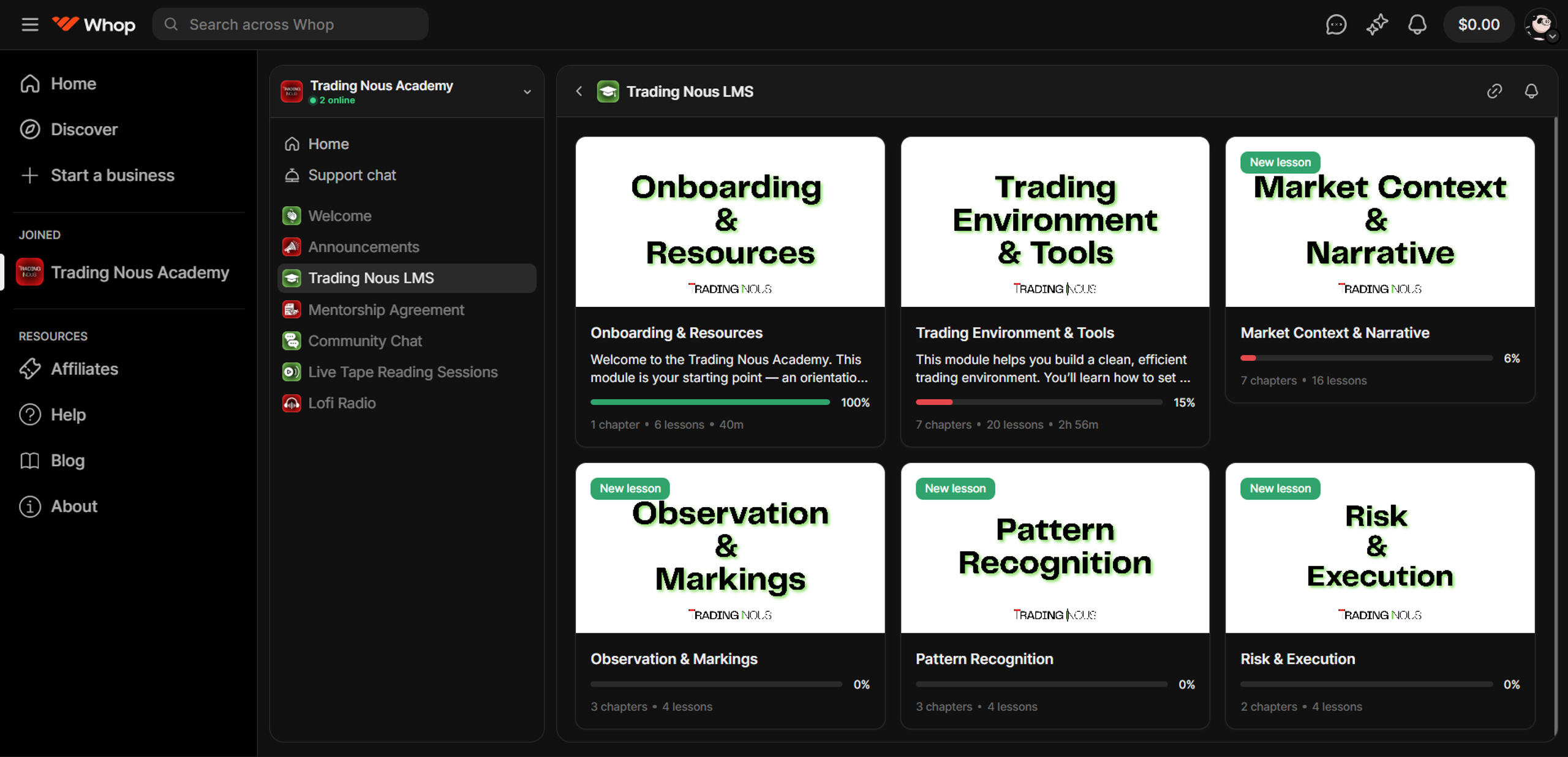Open the hamburger menu icon
Image resolution: width=1568 pixels, height=757 pixels.
[30, 24]
